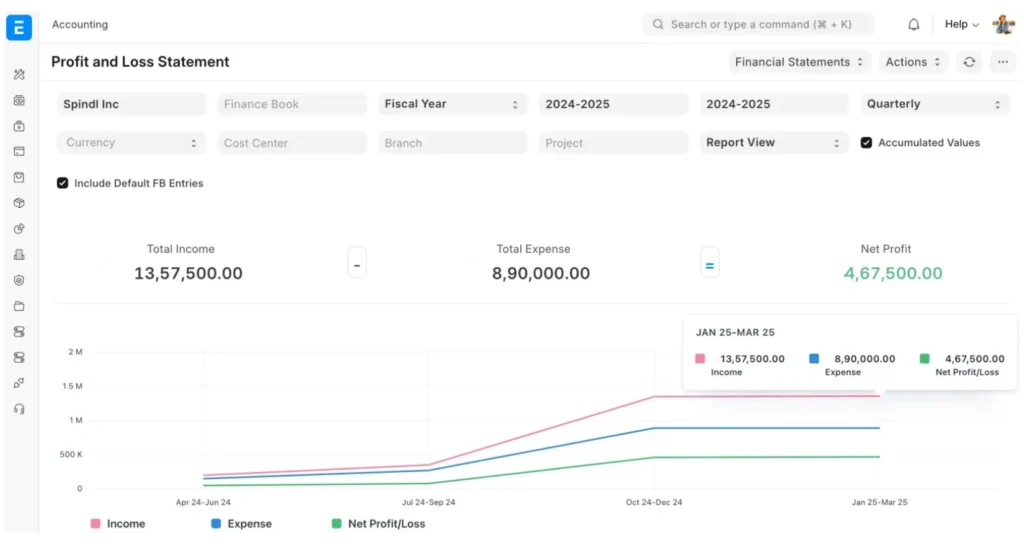Refresh the report with the reload icon
The image size is (1024, 544).
968,62
